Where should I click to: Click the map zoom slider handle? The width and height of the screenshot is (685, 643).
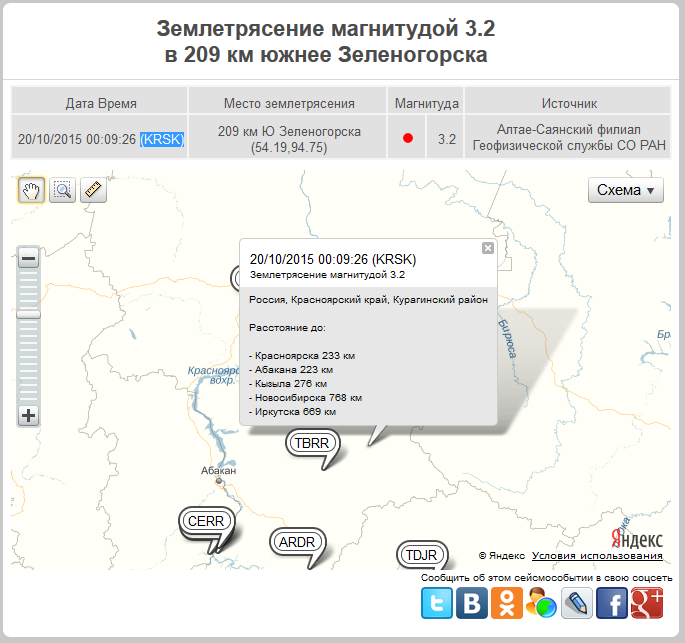pos(29,314)
